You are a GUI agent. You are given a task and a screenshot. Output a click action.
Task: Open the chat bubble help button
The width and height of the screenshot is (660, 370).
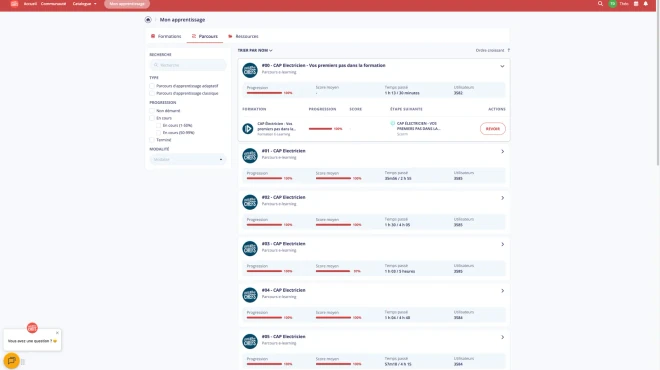11,361
